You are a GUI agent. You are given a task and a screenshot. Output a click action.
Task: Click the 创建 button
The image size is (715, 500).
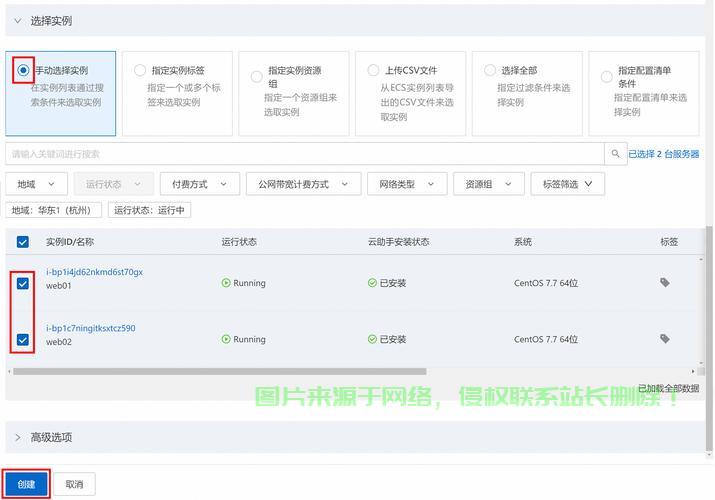(26, 484)
